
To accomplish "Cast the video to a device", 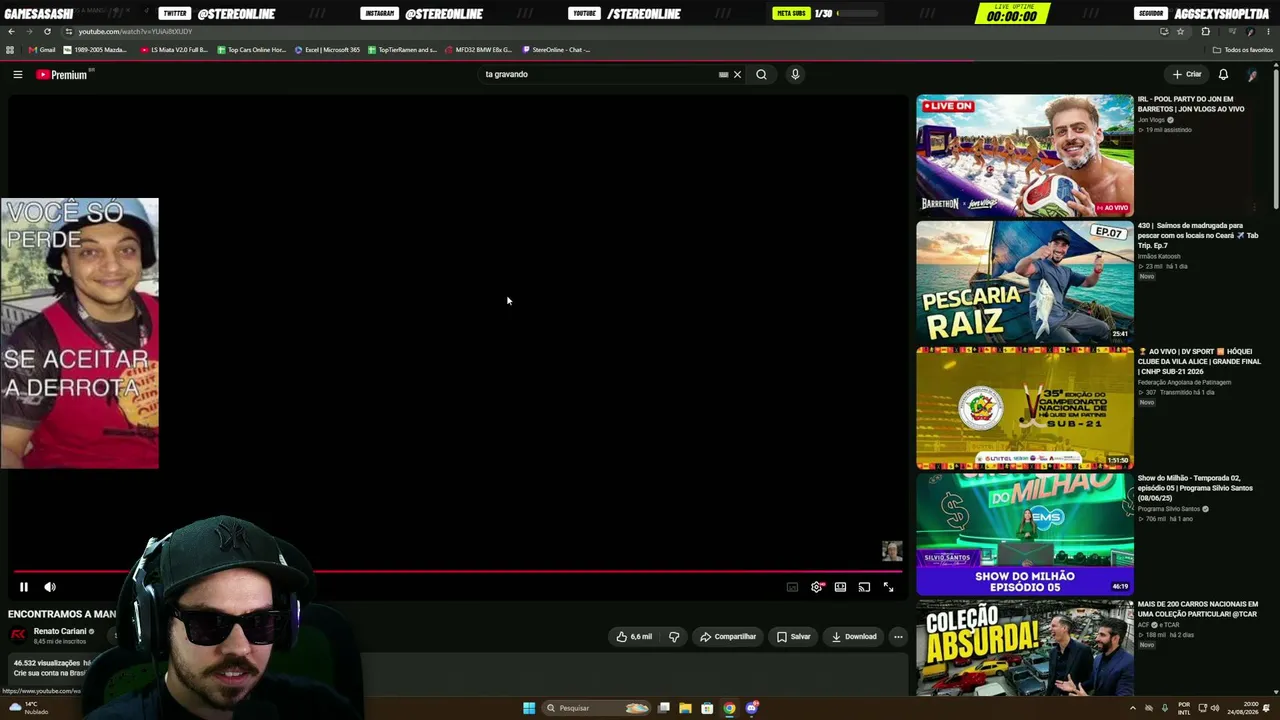I will point(864,587).
